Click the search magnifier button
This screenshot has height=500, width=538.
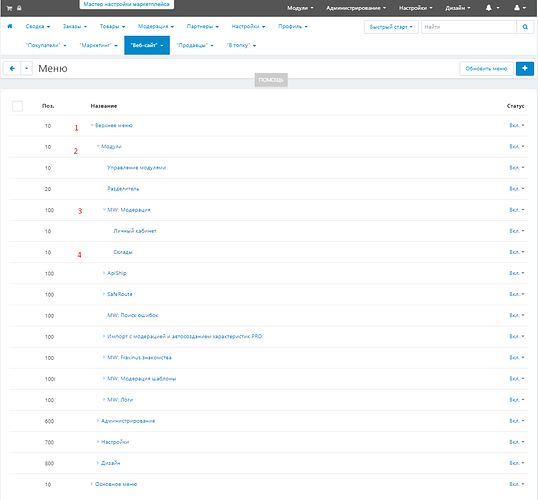point(525,27)
